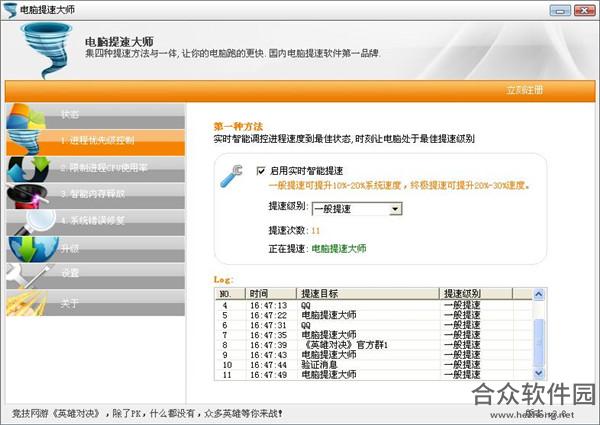
Task: Click the 提速目标 column header
Action: (x=368, y=294)
